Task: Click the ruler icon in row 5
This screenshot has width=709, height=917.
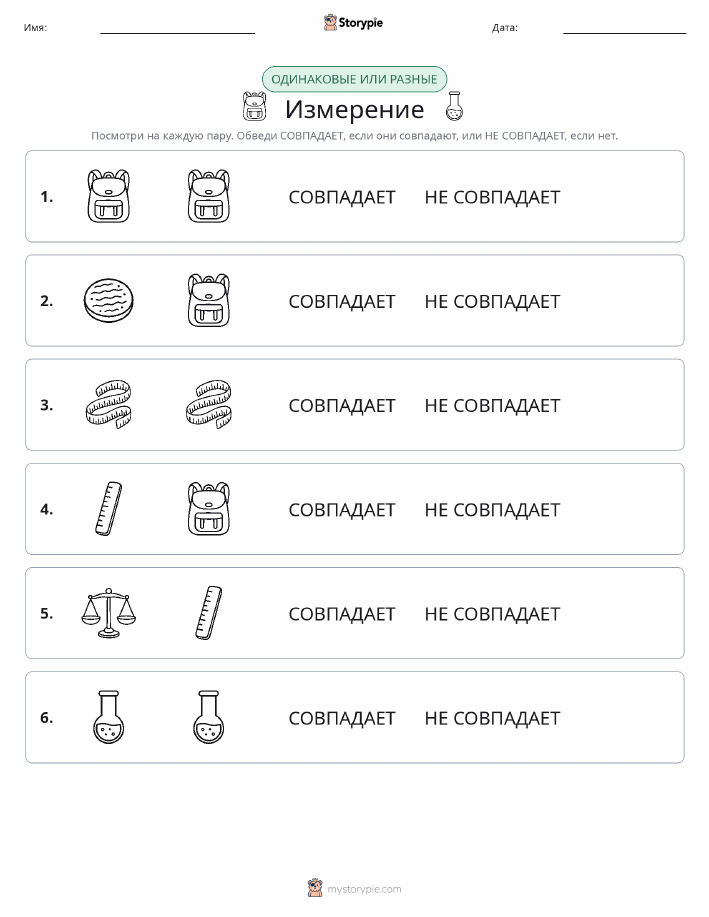Action: (x=209, y=613)
